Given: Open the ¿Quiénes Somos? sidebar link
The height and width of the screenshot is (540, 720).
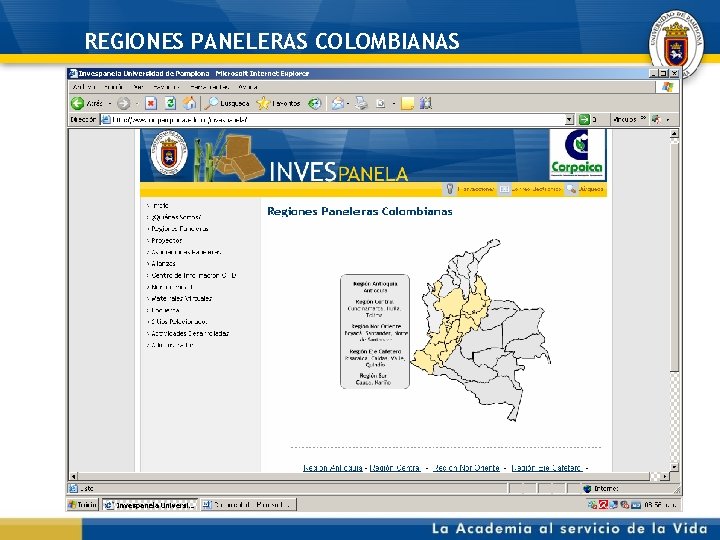Looking at the screenshot, I should tap(176, 217).
